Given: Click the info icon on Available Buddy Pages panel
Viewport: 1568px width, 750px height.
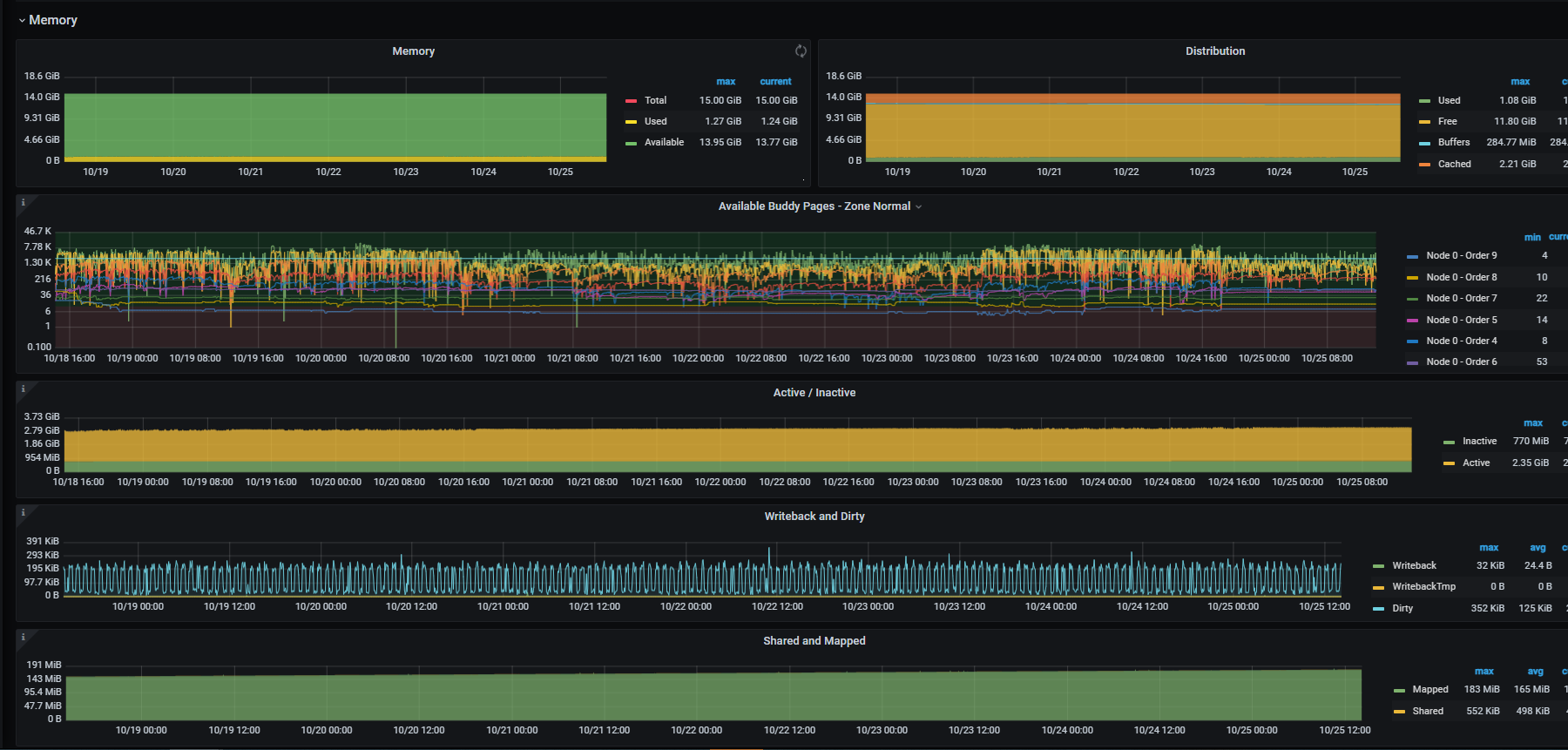Looking at the screenshot, I should click(24, 202).
